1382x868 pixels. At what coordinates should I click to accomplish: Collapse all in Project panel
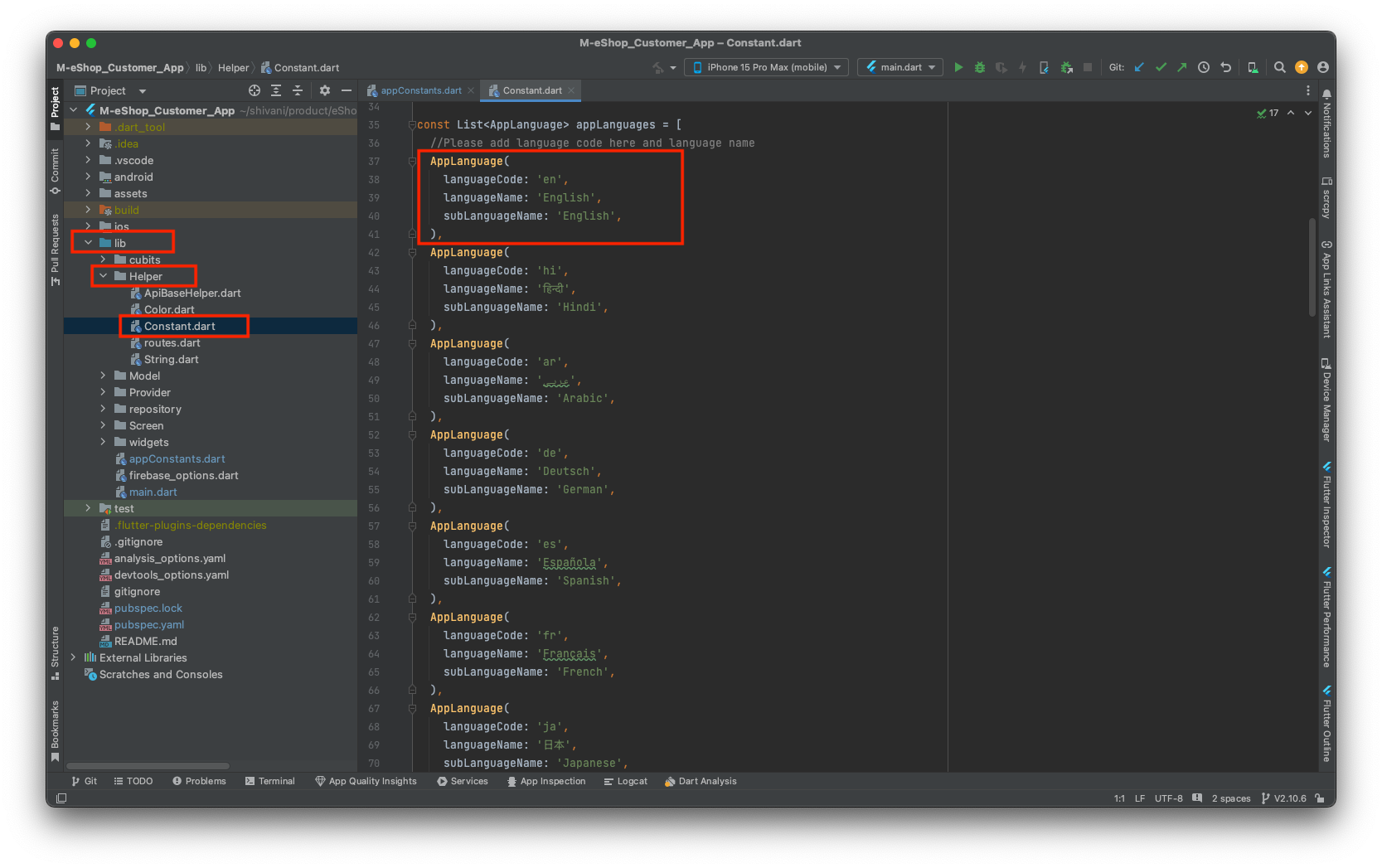(298, 90)
